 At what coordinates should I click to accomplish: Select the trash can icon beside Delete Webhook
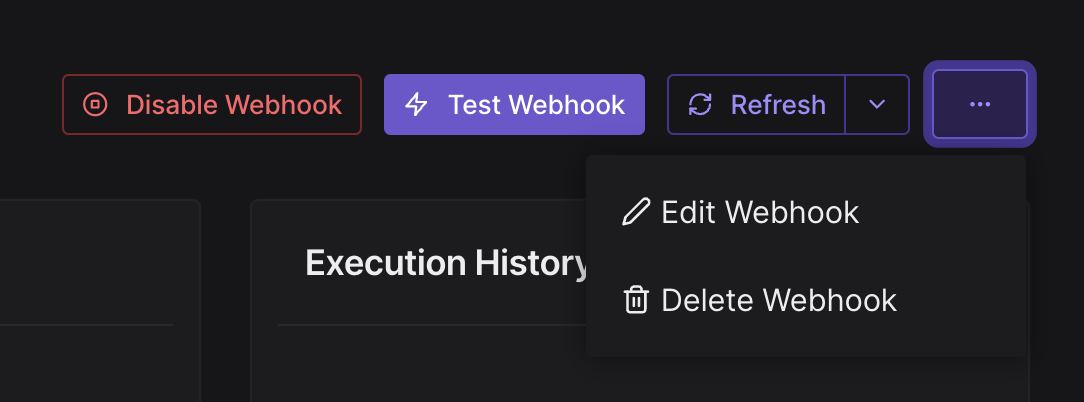coord(636,300)
